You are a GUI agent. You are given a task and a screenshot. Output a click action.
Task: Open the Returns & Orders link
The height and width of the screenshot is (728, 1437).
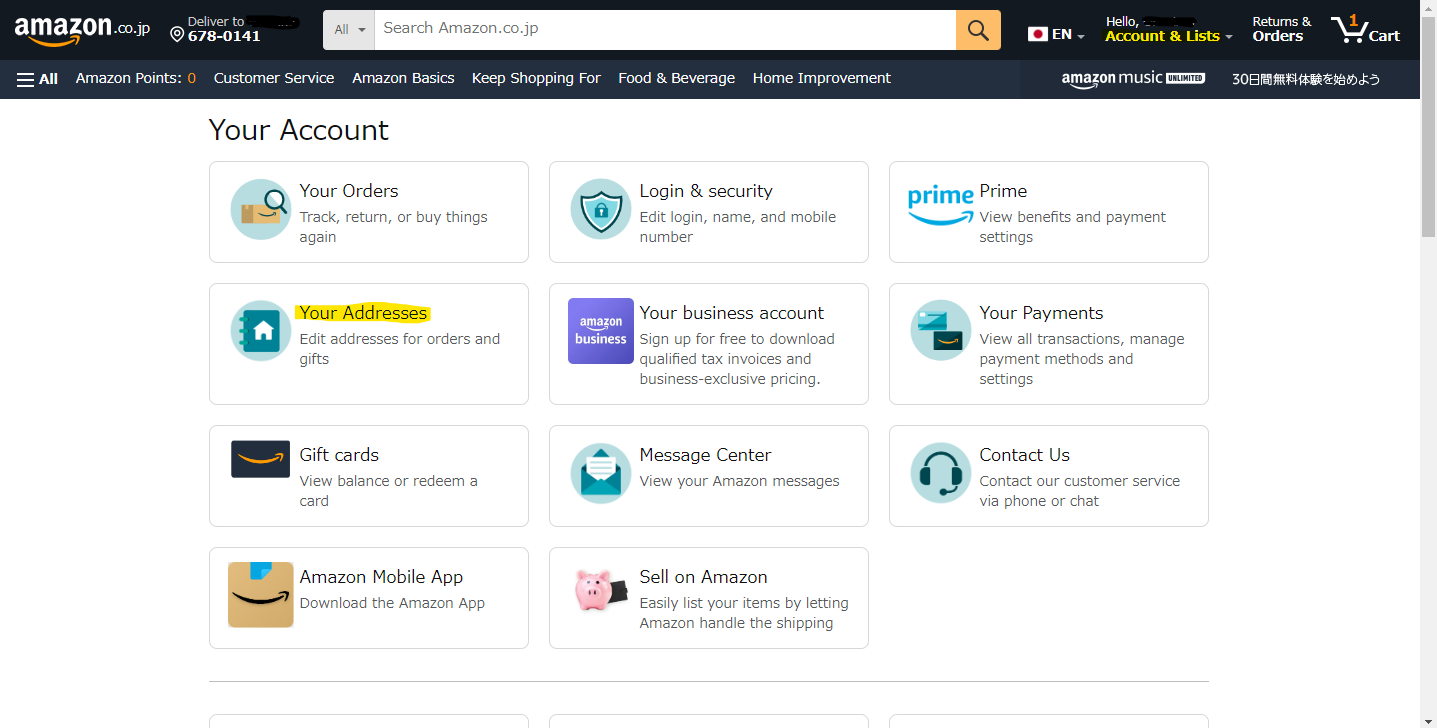pyautogui.click(x=1281, y=29)
